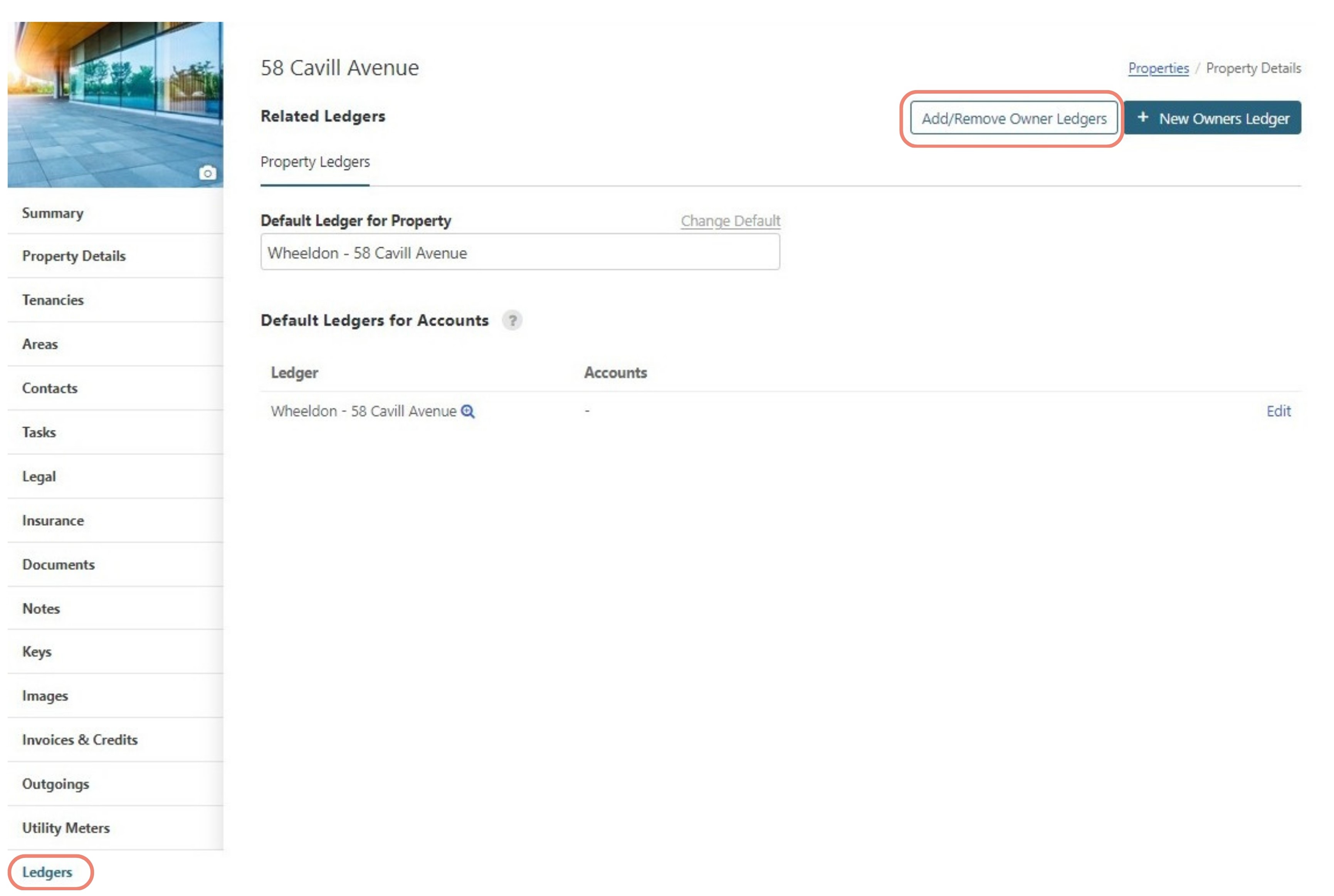The width and height of the screenshot is (1334, 896).
Task: Click the Properties breadcrumb link
Action: tap(1158, 69)
